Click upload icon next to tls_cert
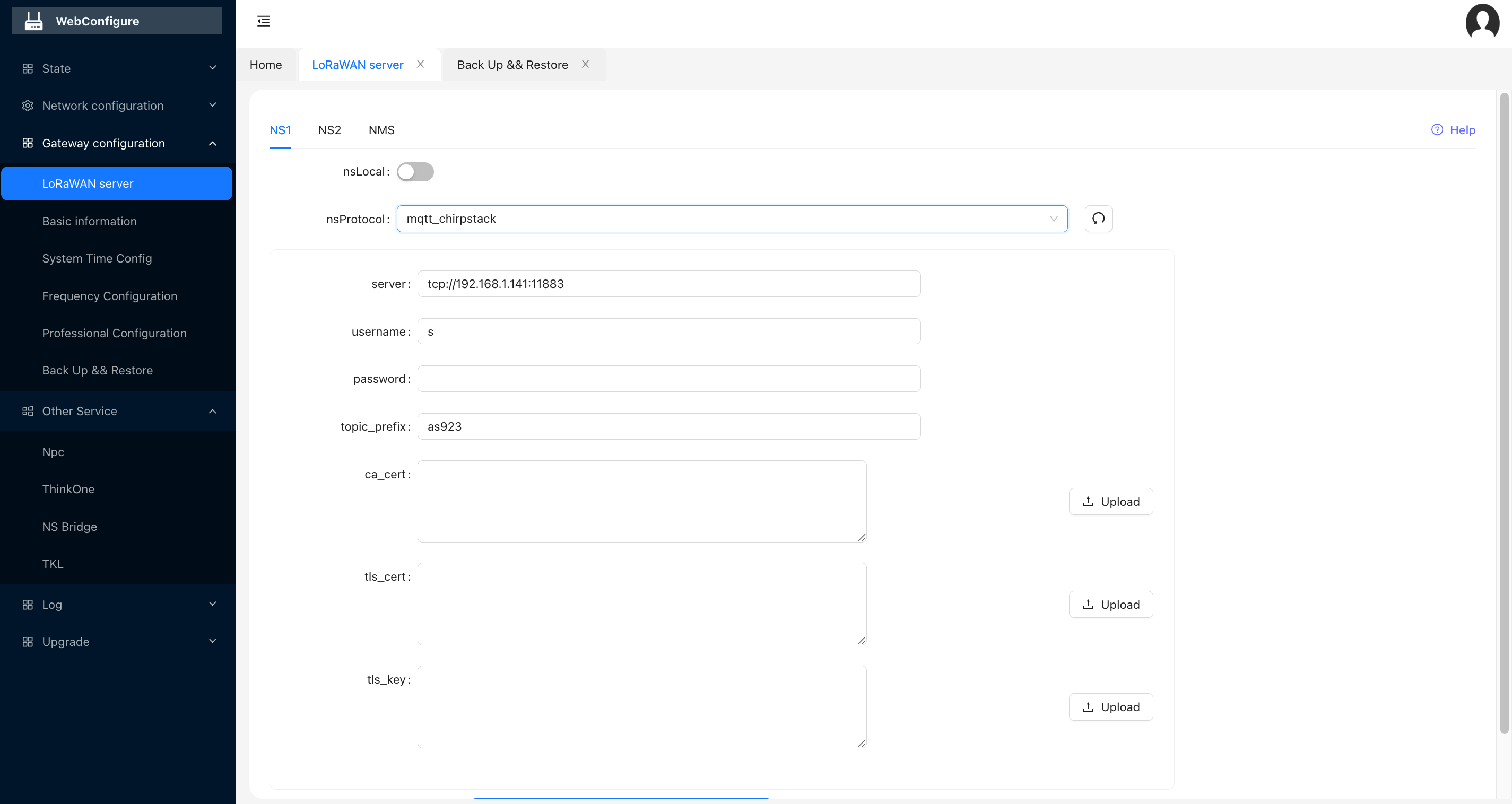 1088,605
